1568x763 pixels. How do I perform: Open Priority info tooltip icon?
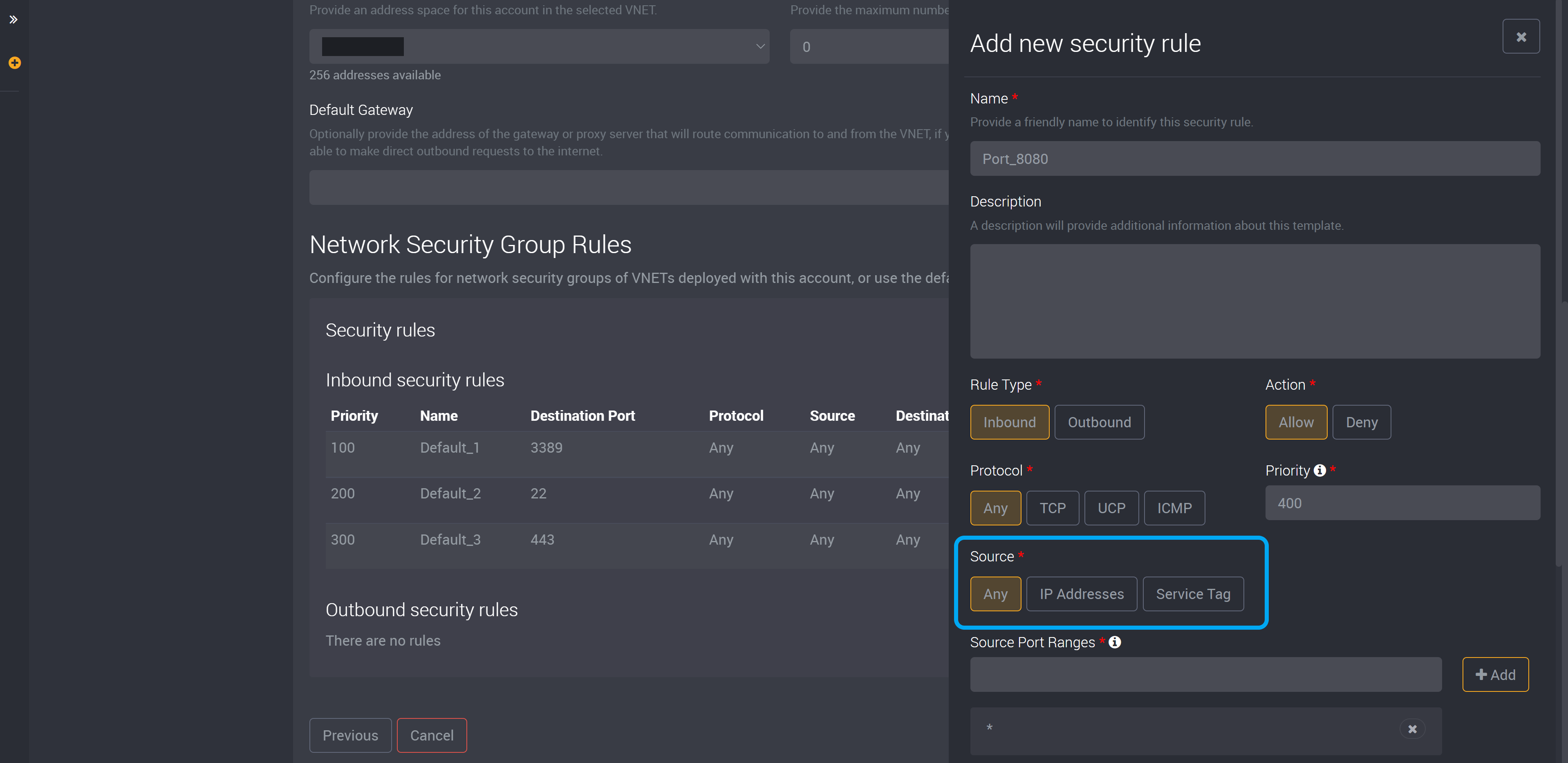pyautogui.click(x=1319, y=470)
